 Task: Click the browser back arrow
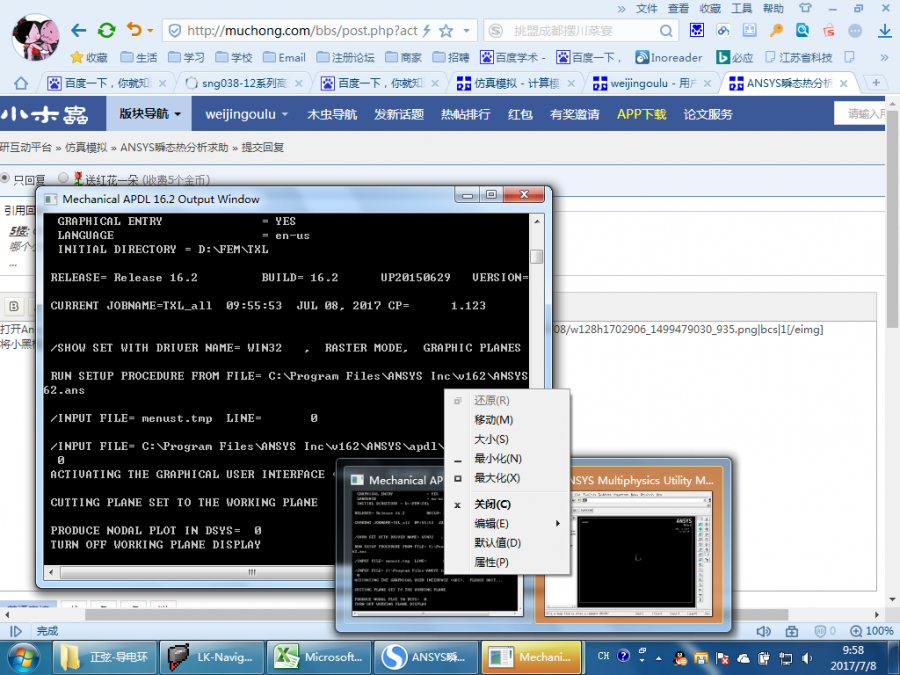[x=78, y=30]
